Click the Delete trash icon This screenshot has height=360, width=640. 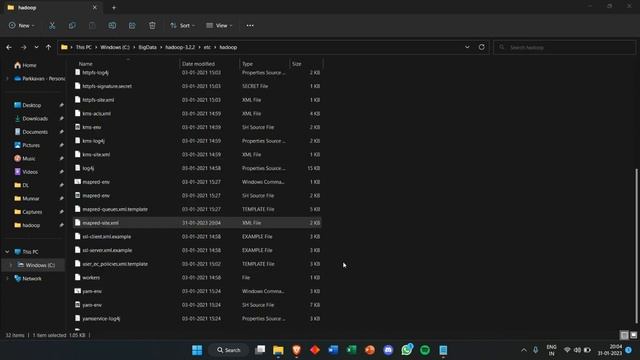pyautogui.click(x=152, y=25)
